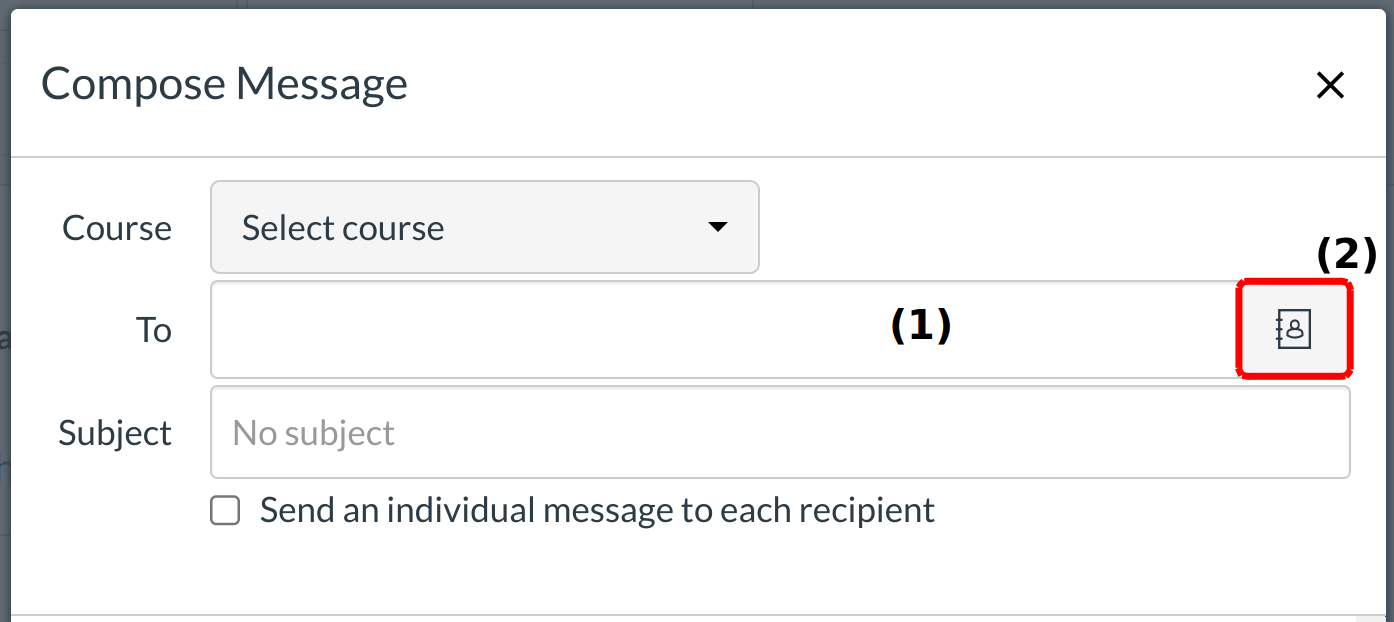This screenshot has width=1394, height=622.
Task: Tick the box before "Send an individual message"
Action: (225, 511)
